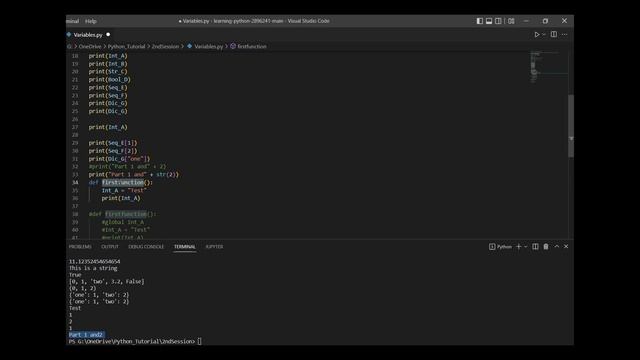Click the list output line in the terminal
This screenshot has width=640, height=360.
[x=107, y=282]
